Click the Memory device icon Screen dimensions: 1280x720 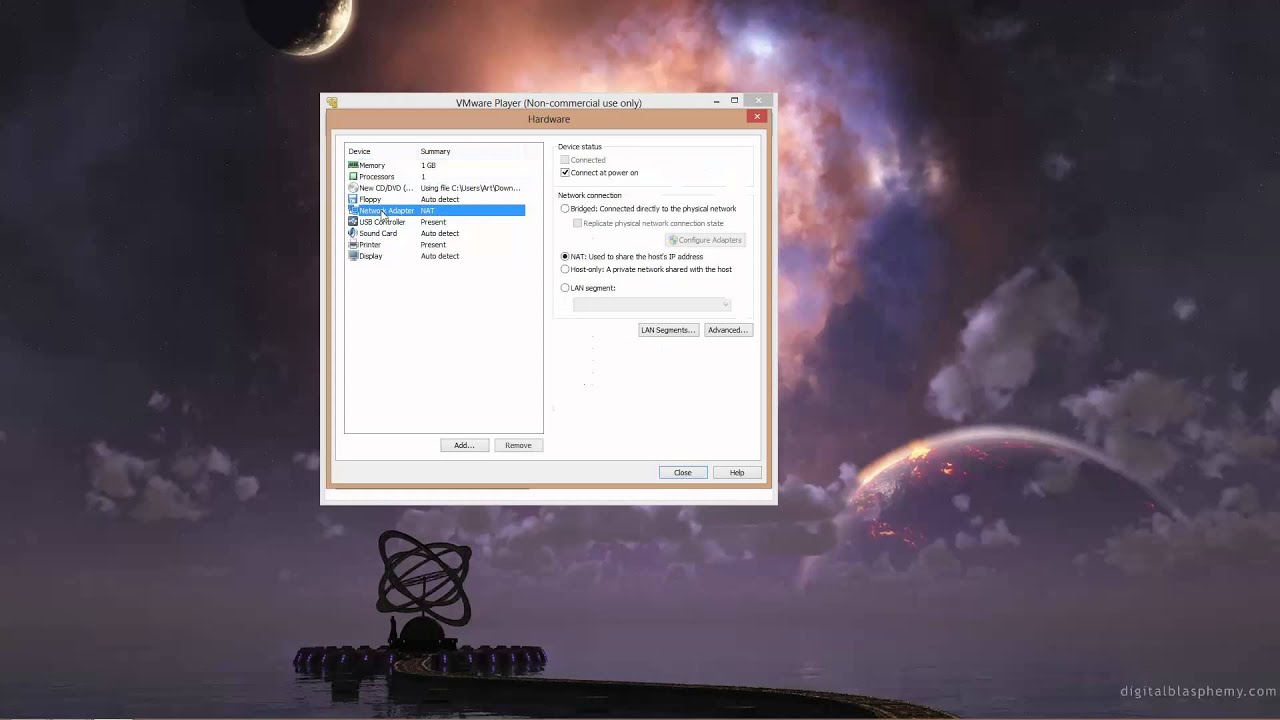click(x=353, y=165)
